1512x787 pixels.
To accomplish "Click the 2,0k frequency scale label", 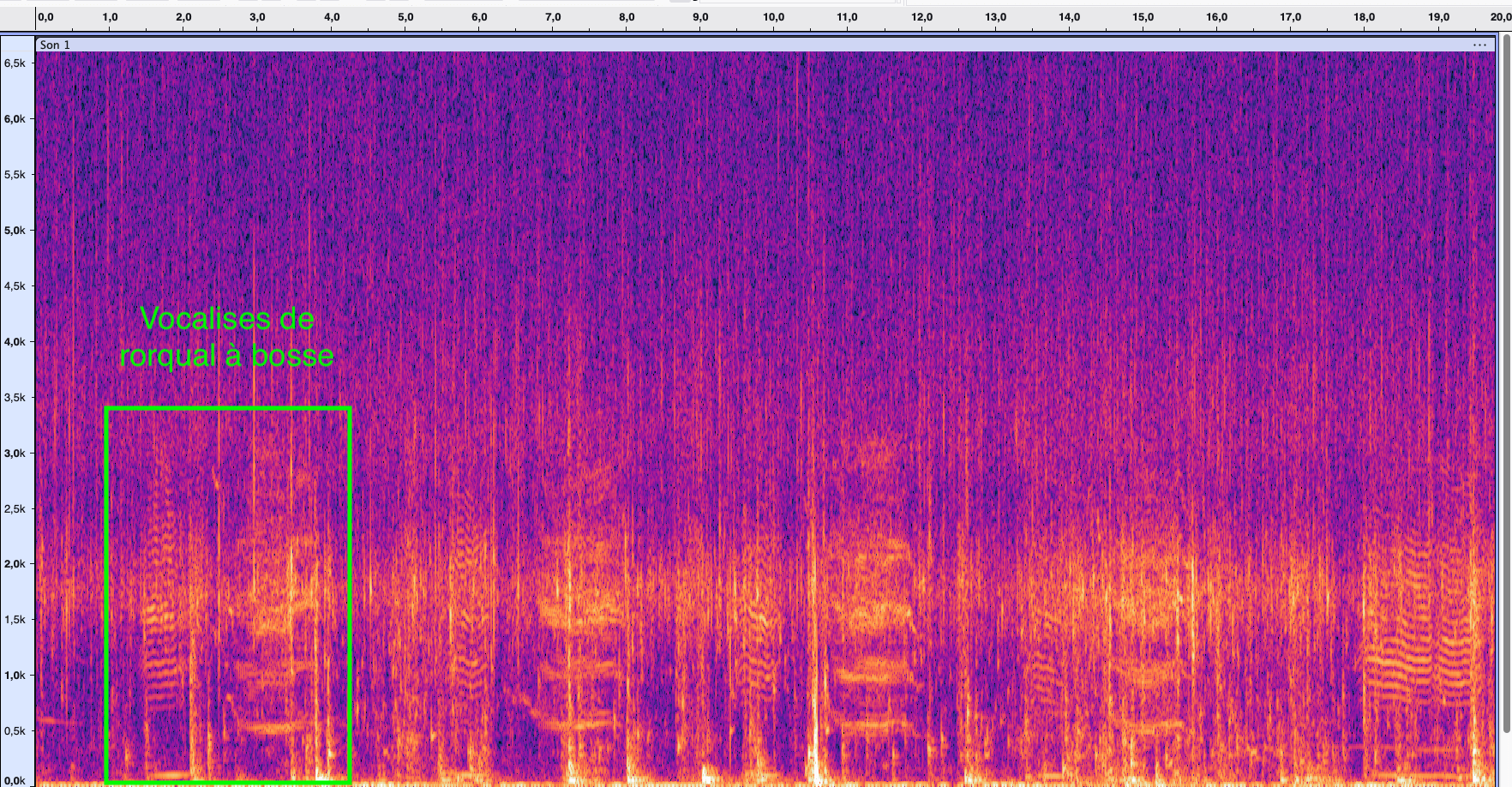I will coord(15,564).
